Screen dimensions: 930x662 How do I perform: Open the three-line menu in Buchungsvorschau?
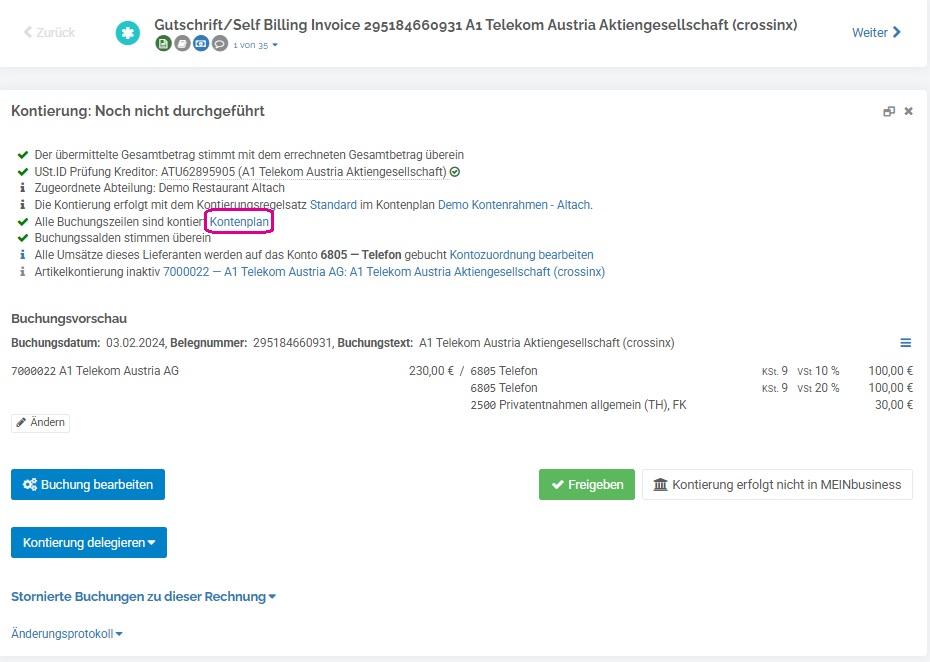coord(906,343)
